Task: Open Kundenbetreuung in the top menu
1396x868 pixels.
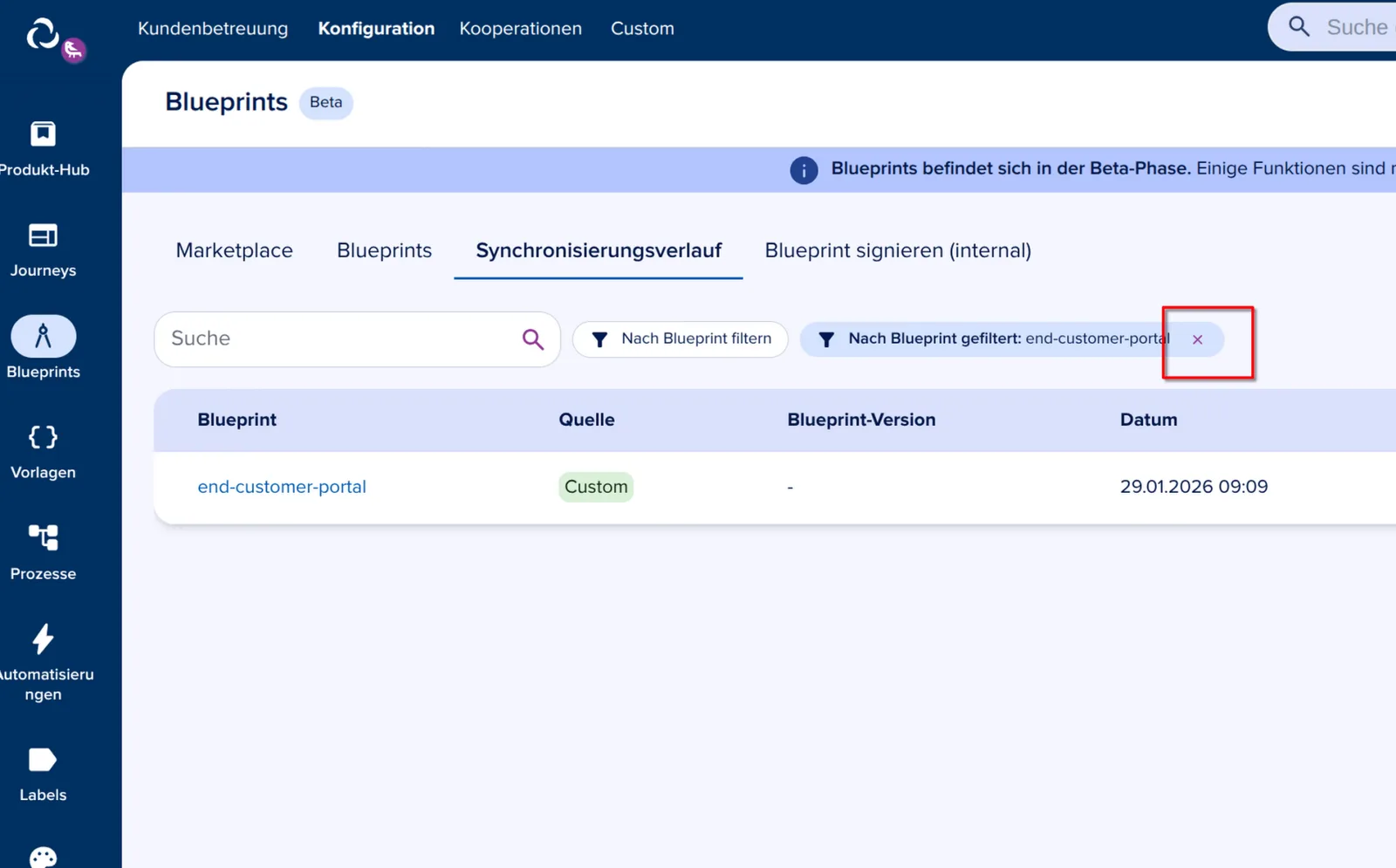Action: tap(213, 29)
